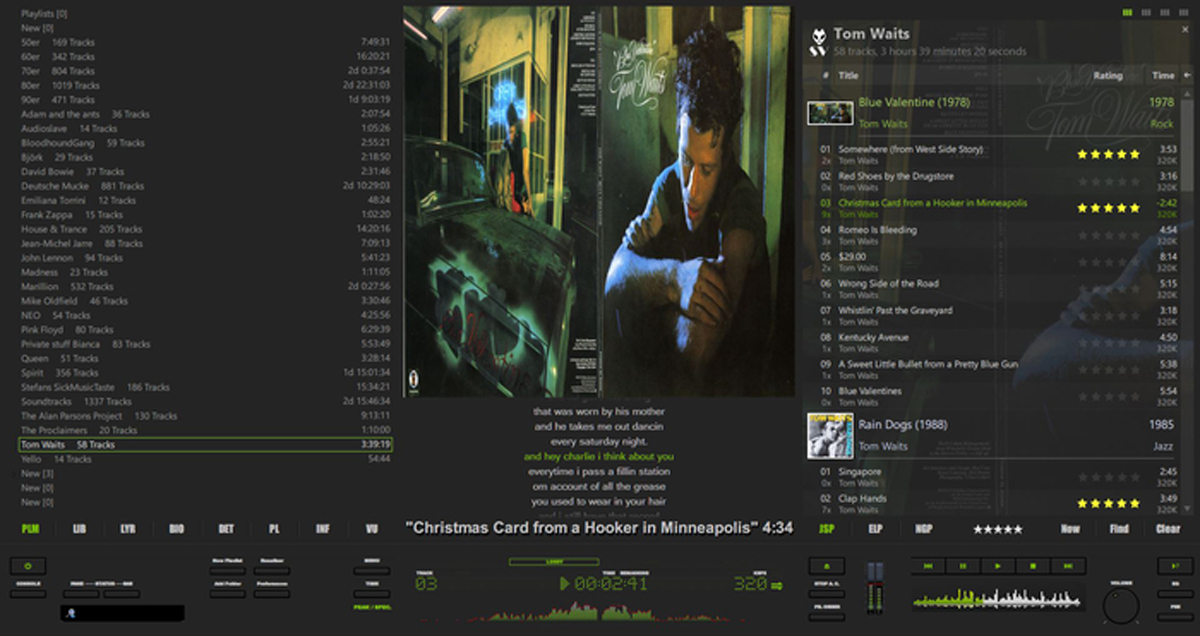The width and height of the screenshot is (1200, 636).
Task: Click the Now button
Action: (1070, 529)
